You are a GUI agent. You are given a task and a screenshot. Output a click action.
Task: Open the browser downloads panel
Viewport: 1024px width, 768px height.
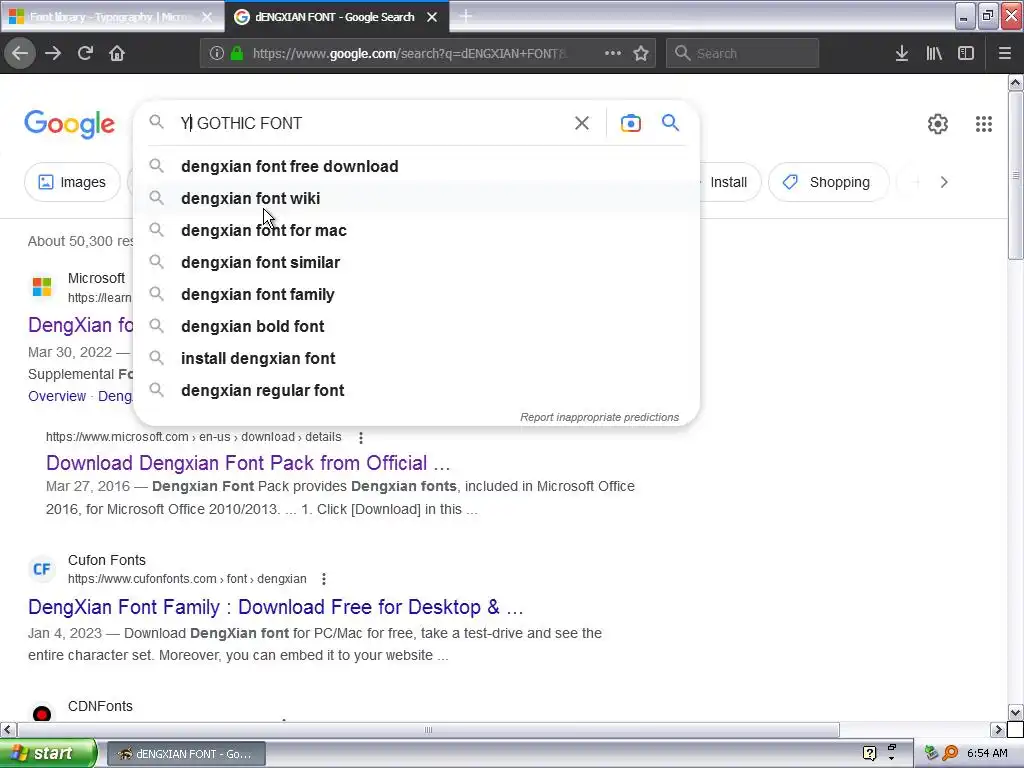(902, 54)
